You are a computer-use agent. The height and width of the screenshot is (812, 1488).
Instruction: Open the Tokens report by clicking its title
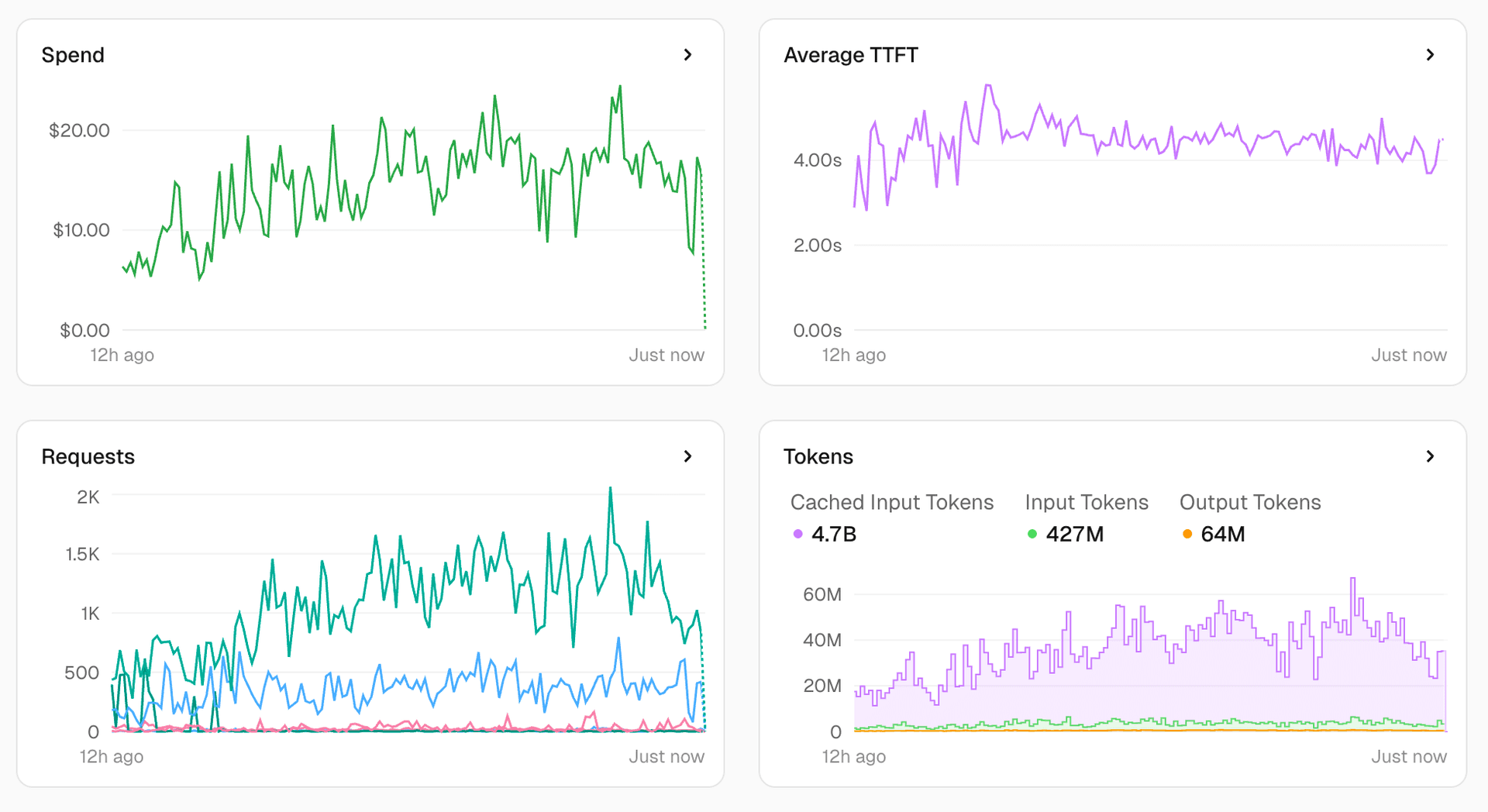[819, 456]
